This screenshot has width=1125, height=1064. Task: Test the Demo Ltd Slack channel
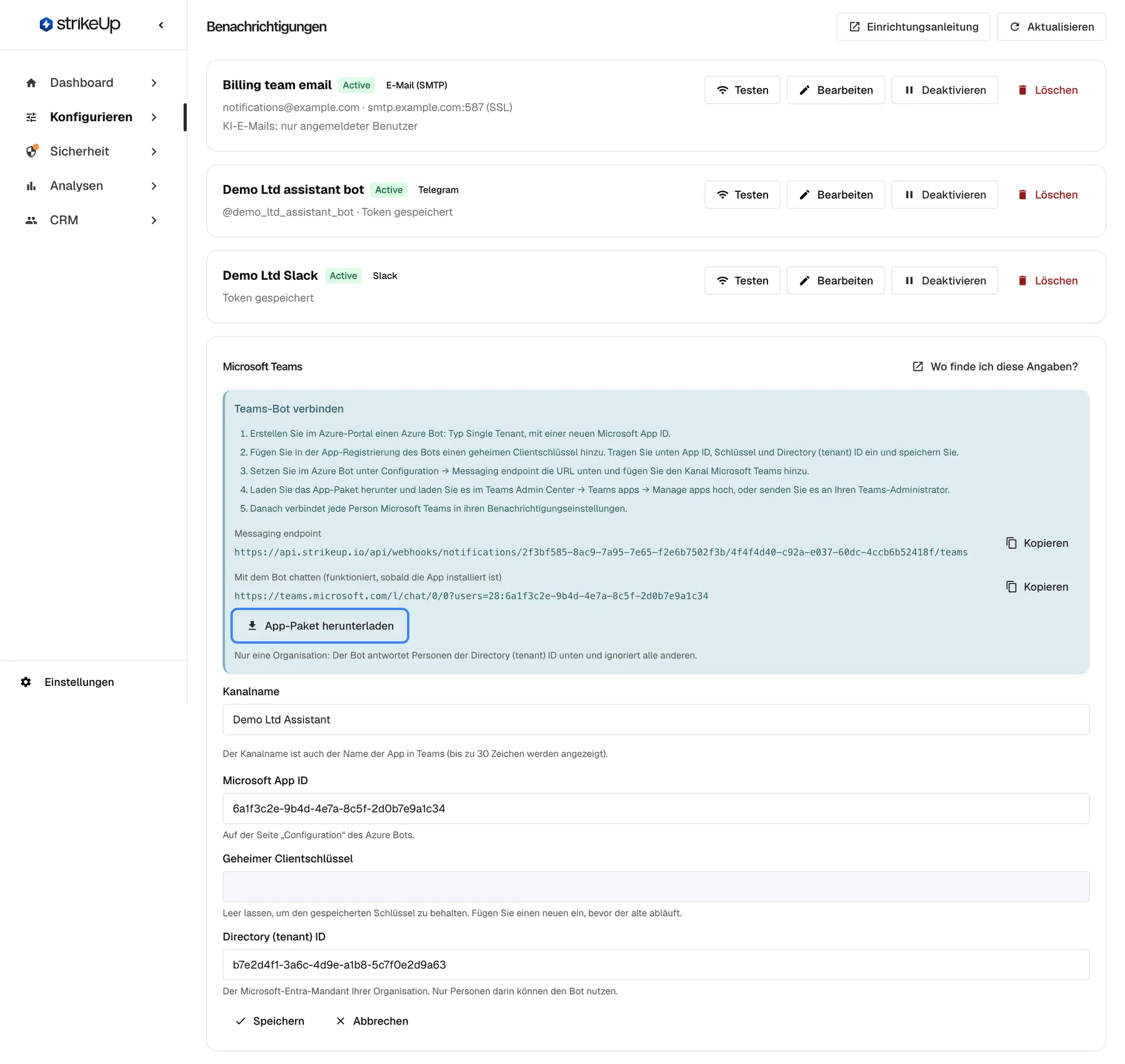742,281
